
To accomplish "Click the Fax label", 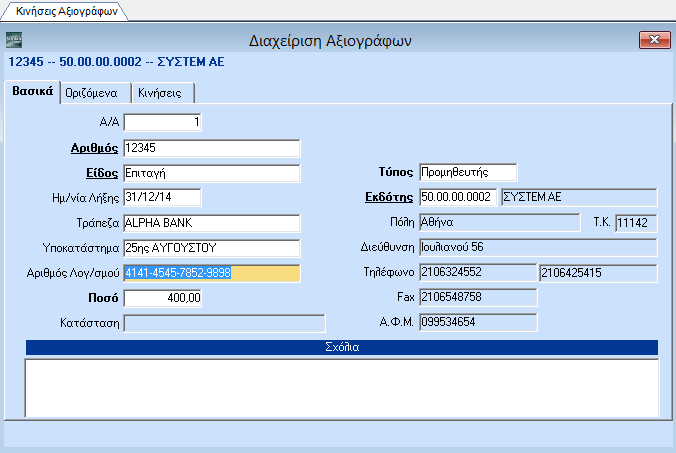I will pyautogui.click(x=405, y=297).
